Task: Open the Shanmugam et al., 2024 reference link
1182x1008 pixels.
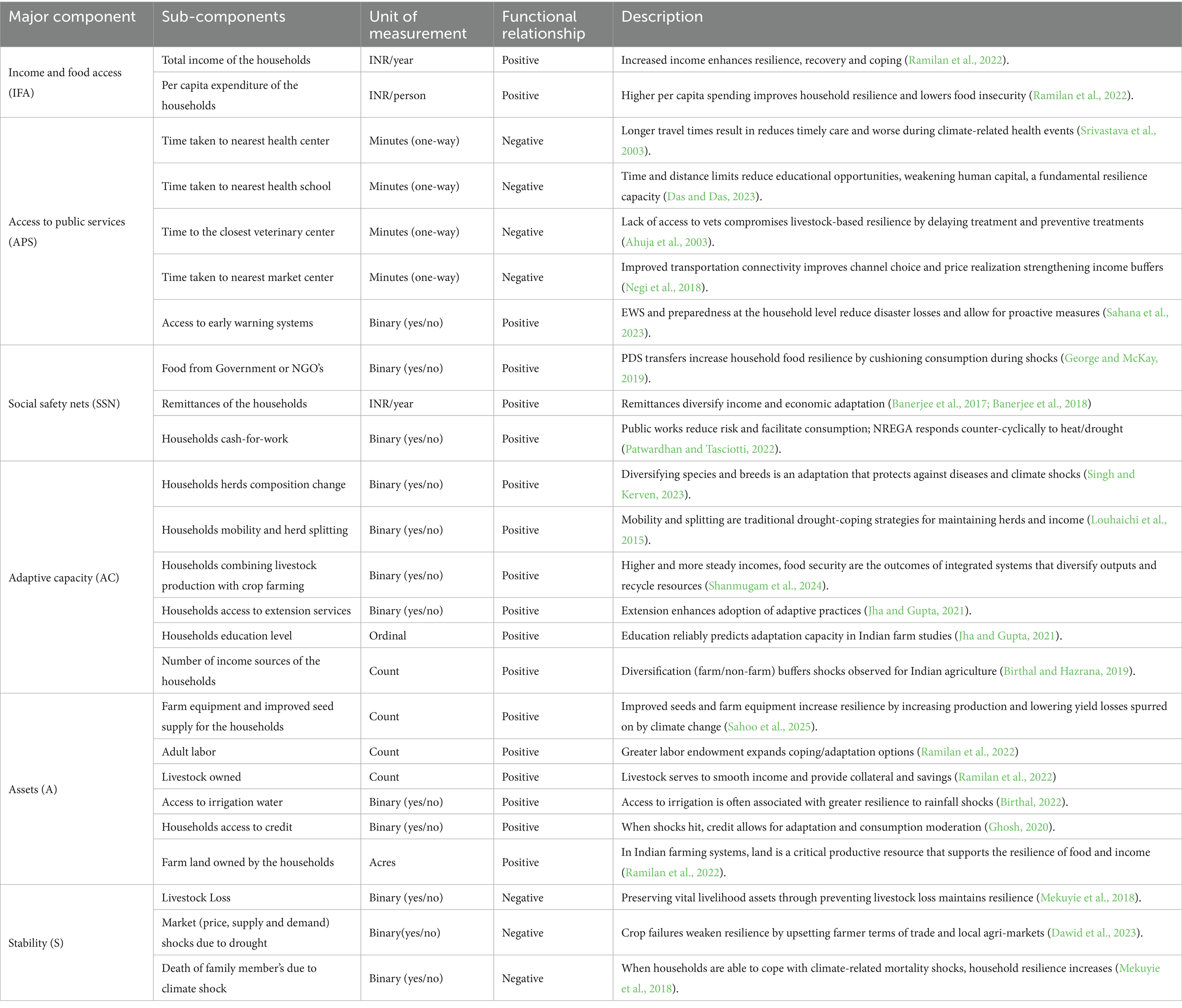Action: (765, 586)
